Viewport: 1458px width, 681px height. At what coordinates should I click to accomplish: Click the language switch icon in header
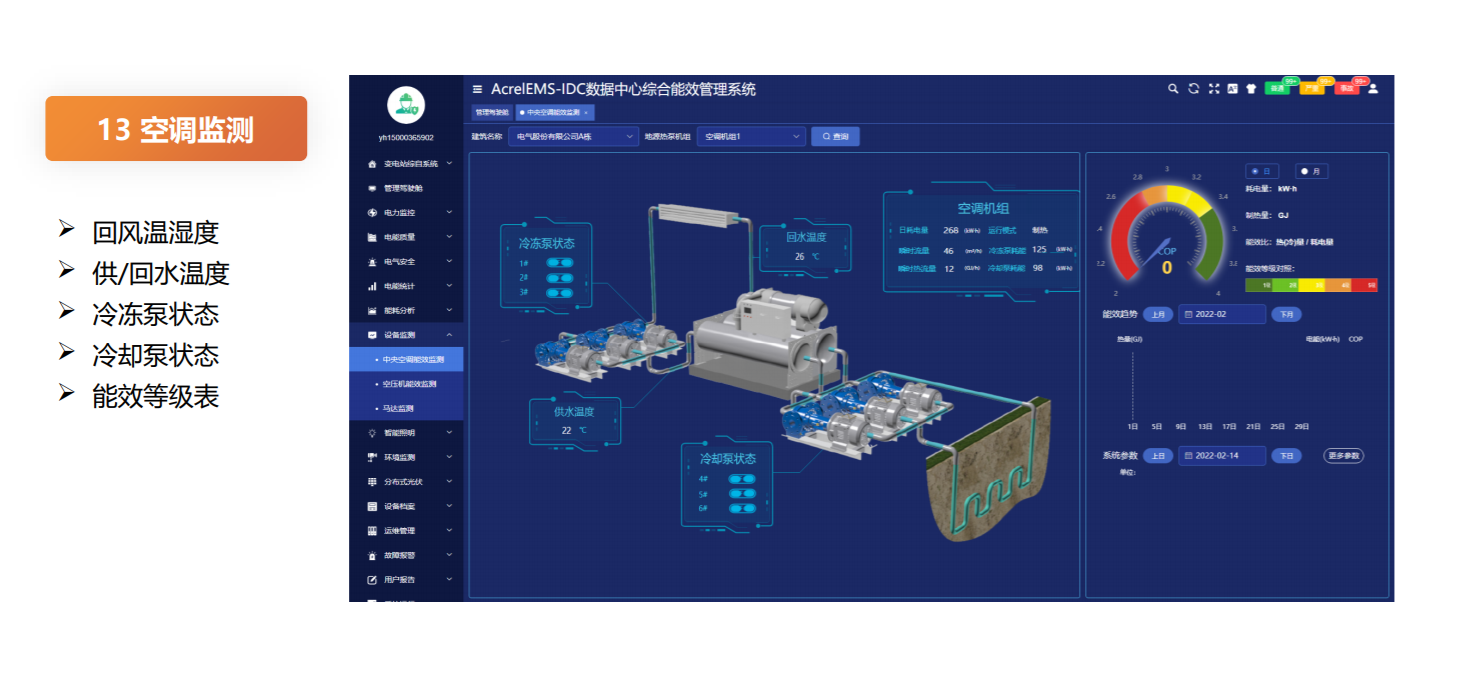(x=1233, y=88)
